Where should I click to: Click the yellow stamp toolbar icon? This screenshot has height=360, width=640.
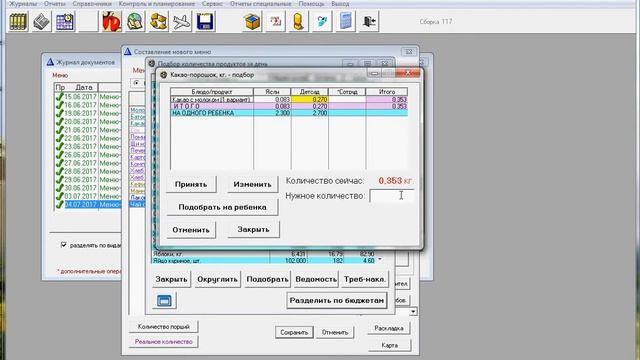[x=298, y=21]
